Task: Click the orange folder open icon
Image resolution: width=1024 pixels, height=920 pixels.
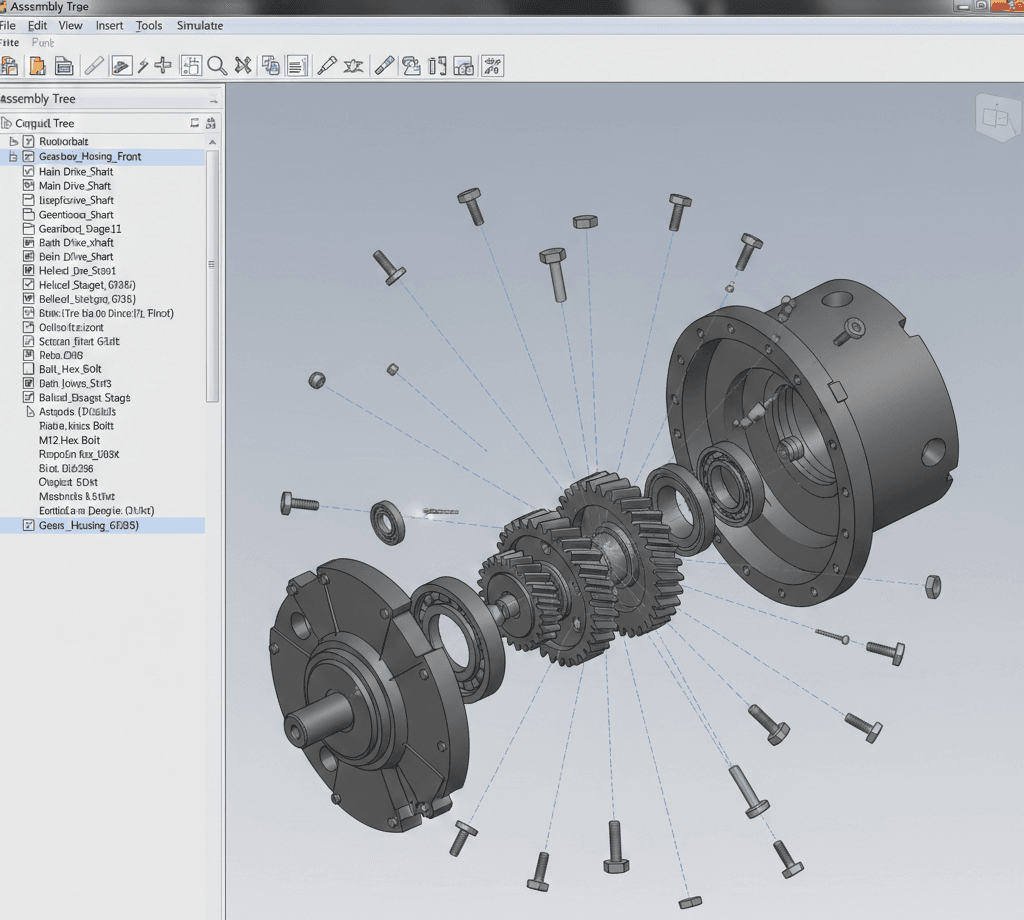Action: pos(37,66)
